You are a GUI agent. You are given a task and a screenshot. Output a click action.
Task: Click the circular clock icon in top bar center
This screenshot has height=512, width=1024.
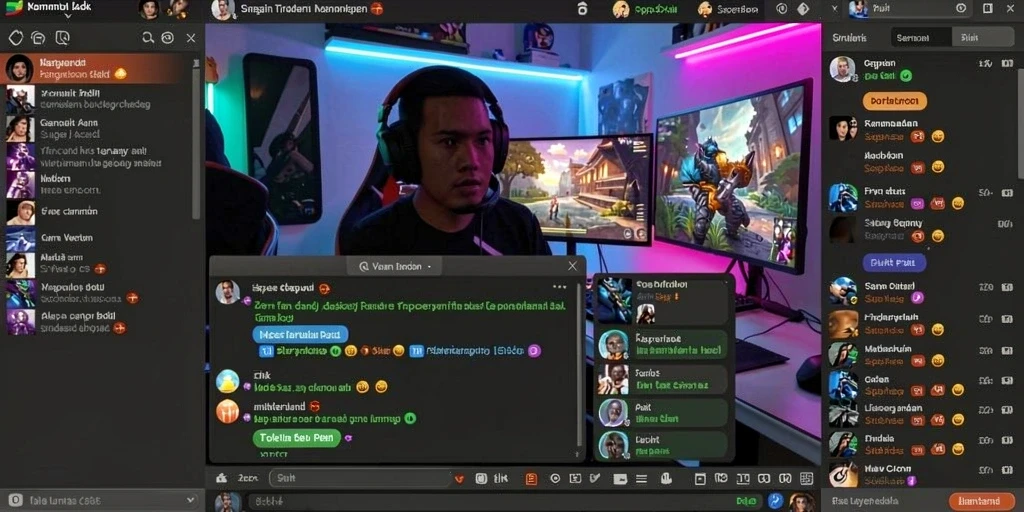(x=781, y=8)
